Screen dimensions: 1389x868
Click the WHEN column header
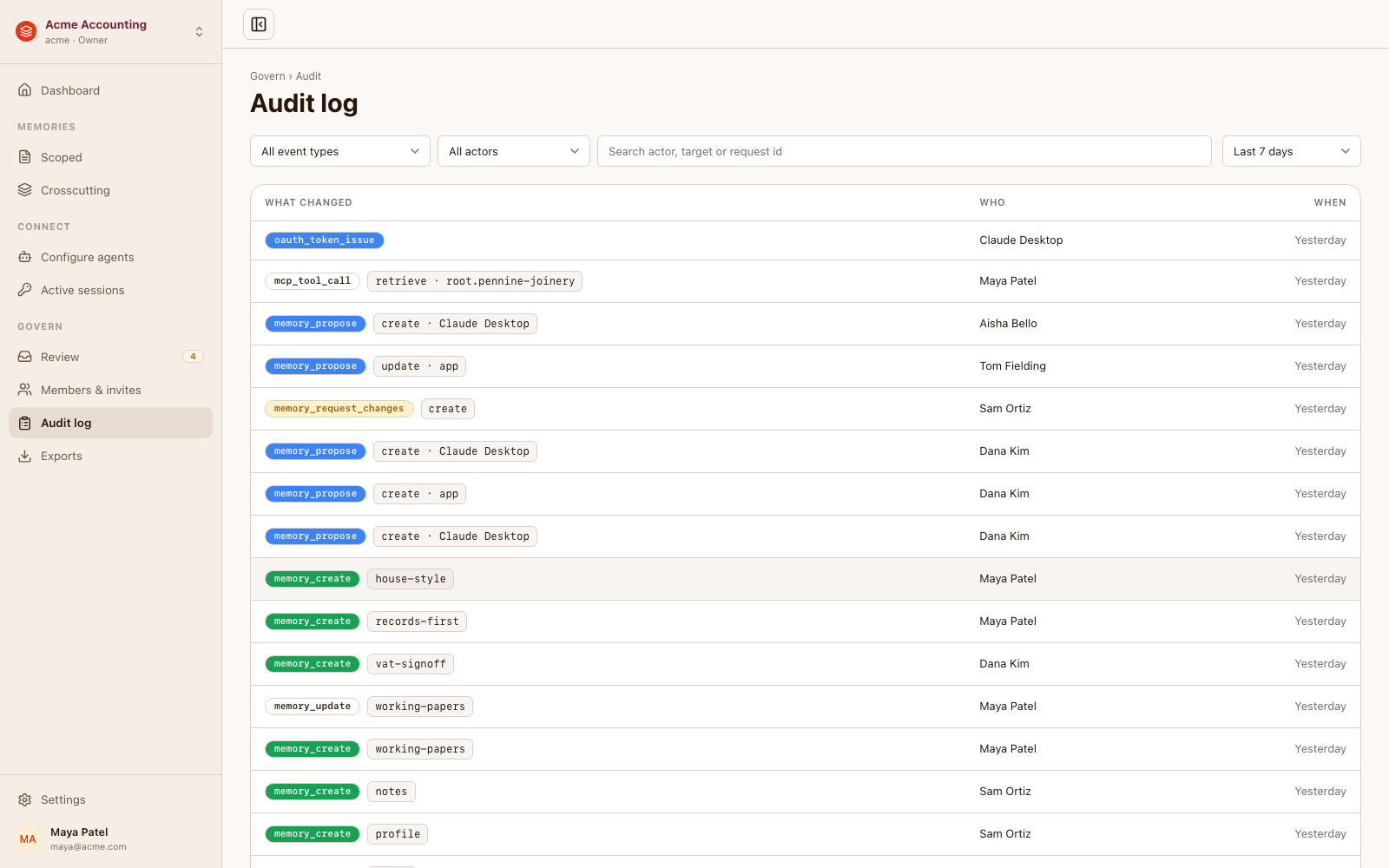coord(1330,202)
